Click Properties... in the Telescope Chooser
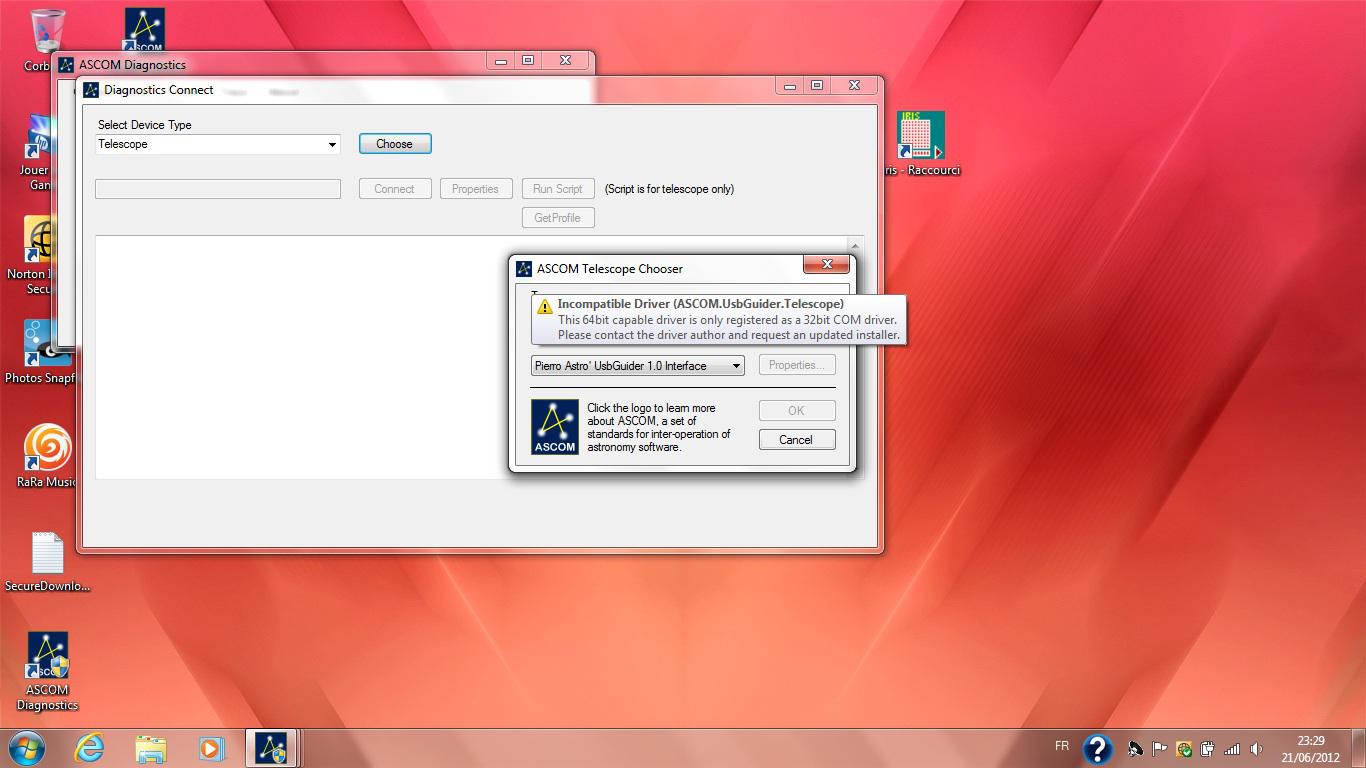1366x768 pixels. 797,365
